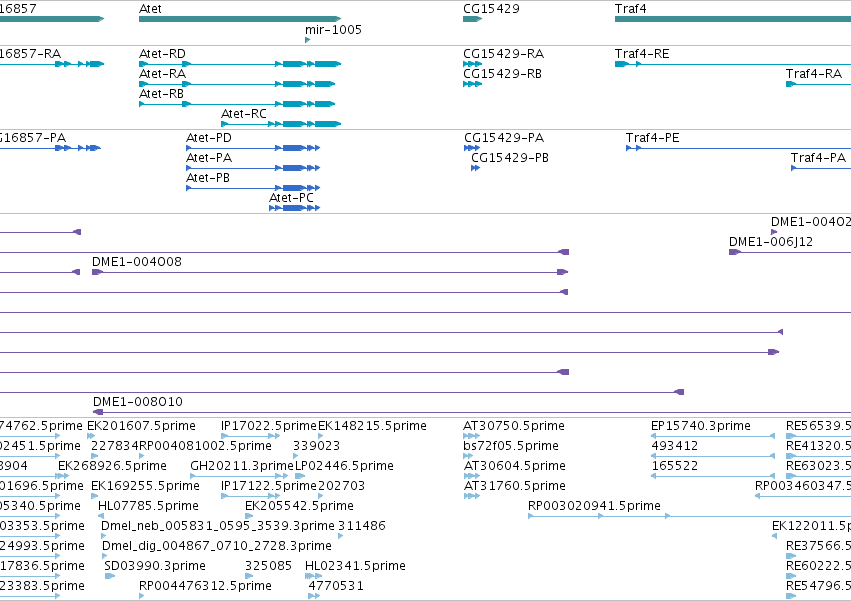The width and height of the screenshot is (851, 601).
Task: Click feature 339023
Action: [x=295, y=456]
